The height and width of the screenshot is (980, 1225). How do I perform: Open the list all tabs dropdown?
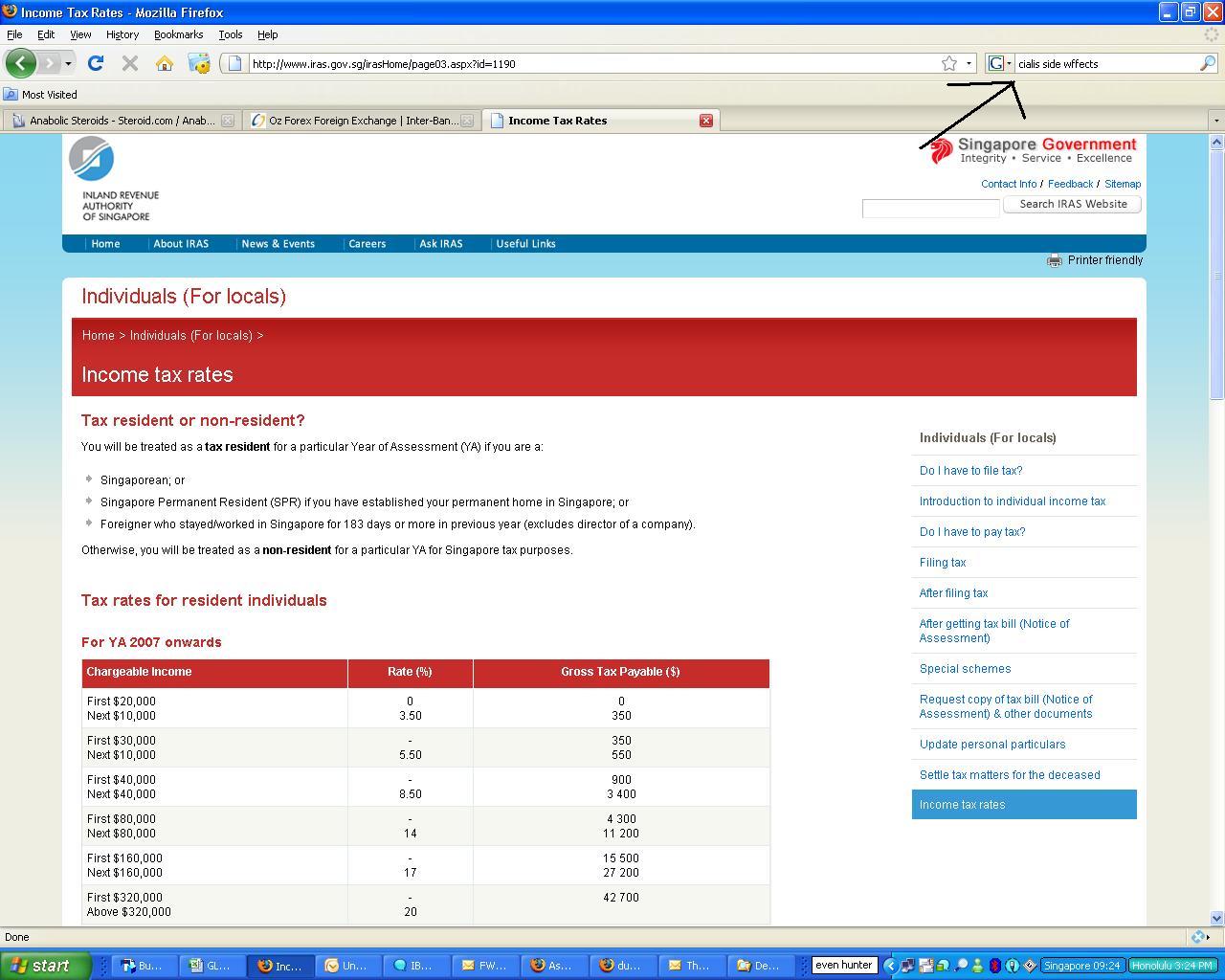click(x=1216, y=121)
